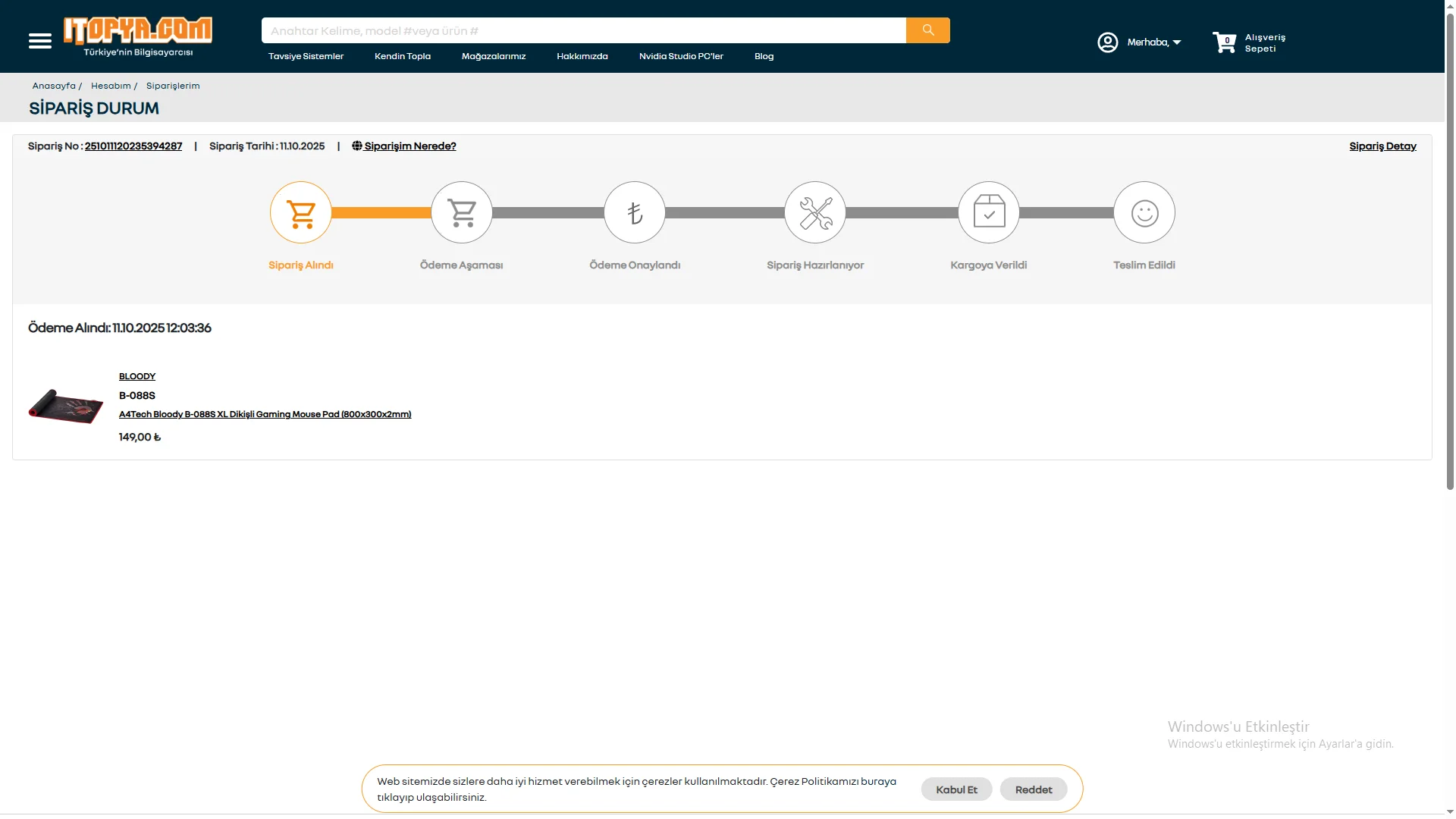Viewport: 1456px width, 819px height.
Task: Click the user account avatar icon
Action: coord(1107,42)
